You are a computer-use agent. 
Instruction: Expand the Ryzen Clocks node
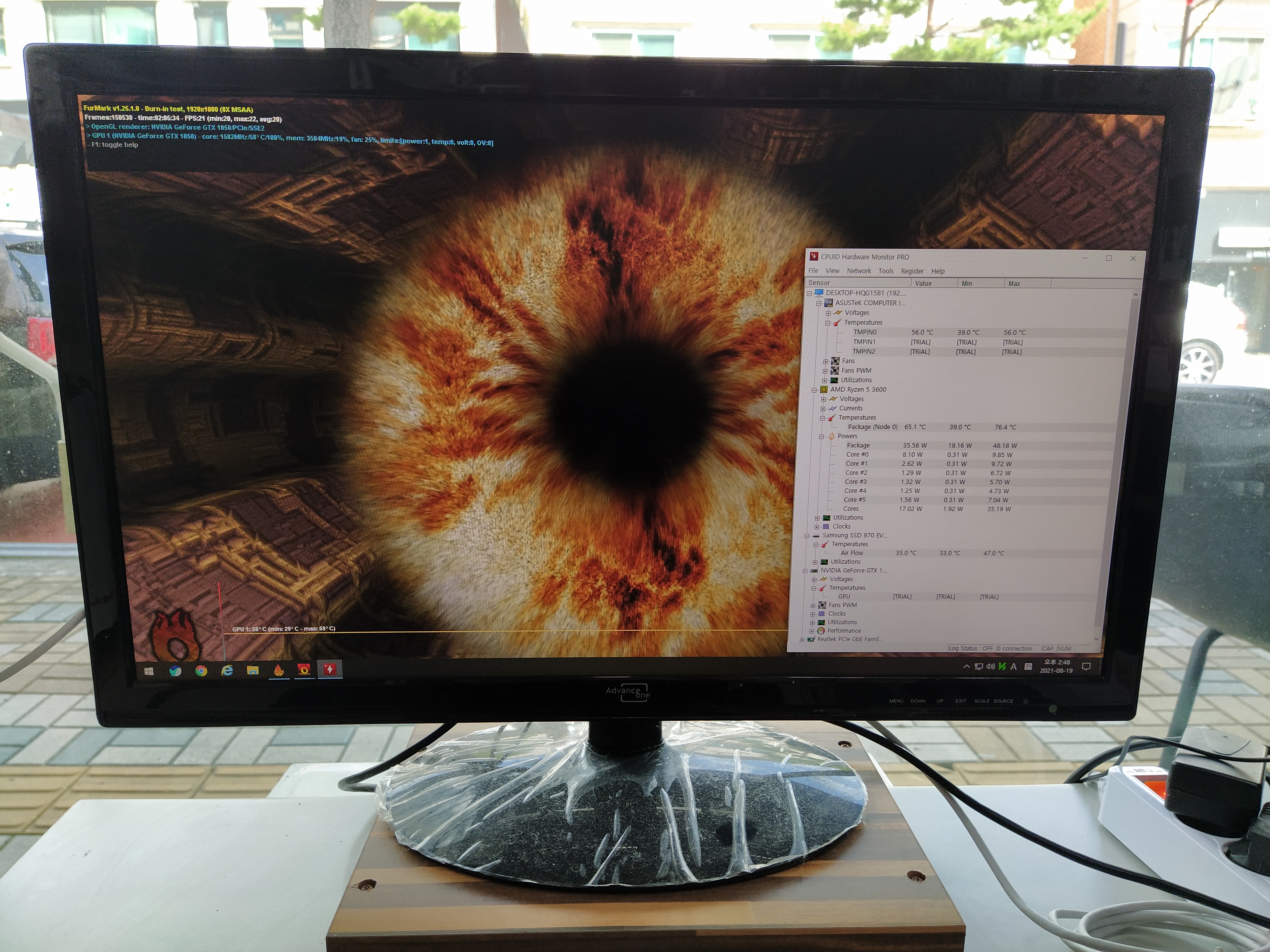point(816,527)
